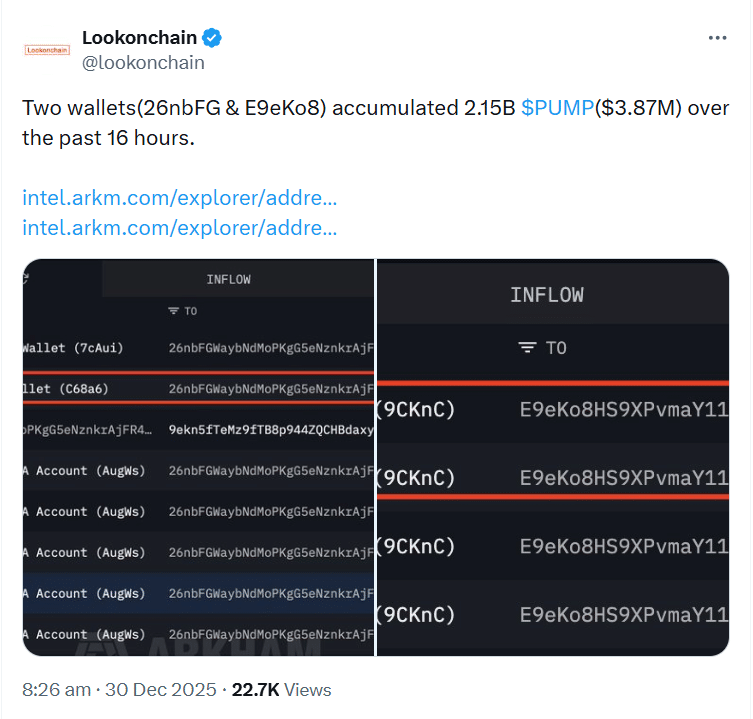Click the first A Account (AugWs) entry
Screen dimensions: 753x719
(x=84, y=471)
